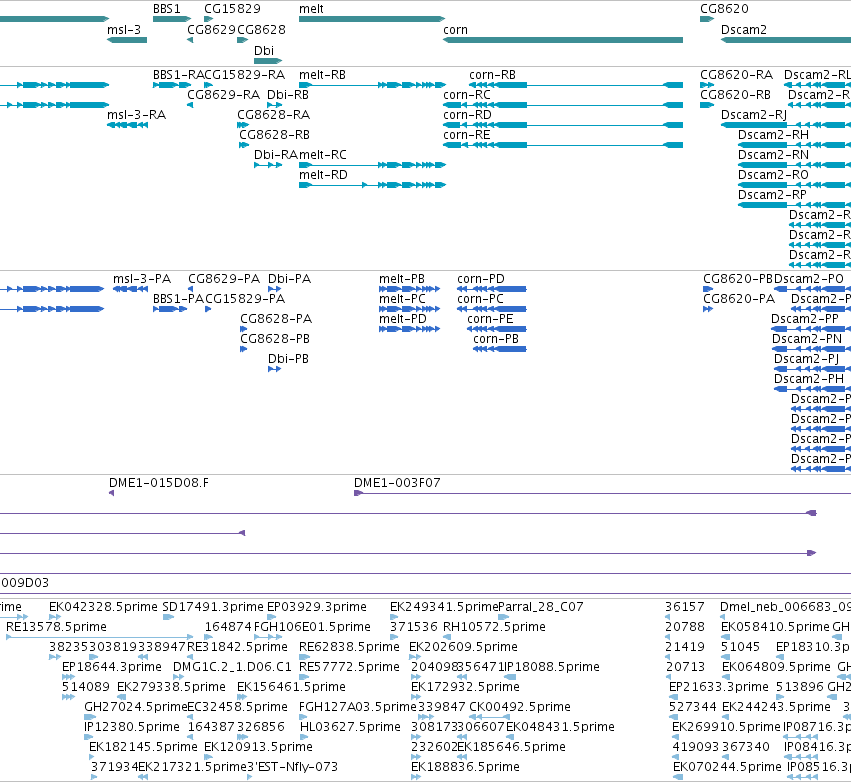Screen dimensions: 851x782
Task: Click EST HL03627.5prime label
Action: point(350,727)
